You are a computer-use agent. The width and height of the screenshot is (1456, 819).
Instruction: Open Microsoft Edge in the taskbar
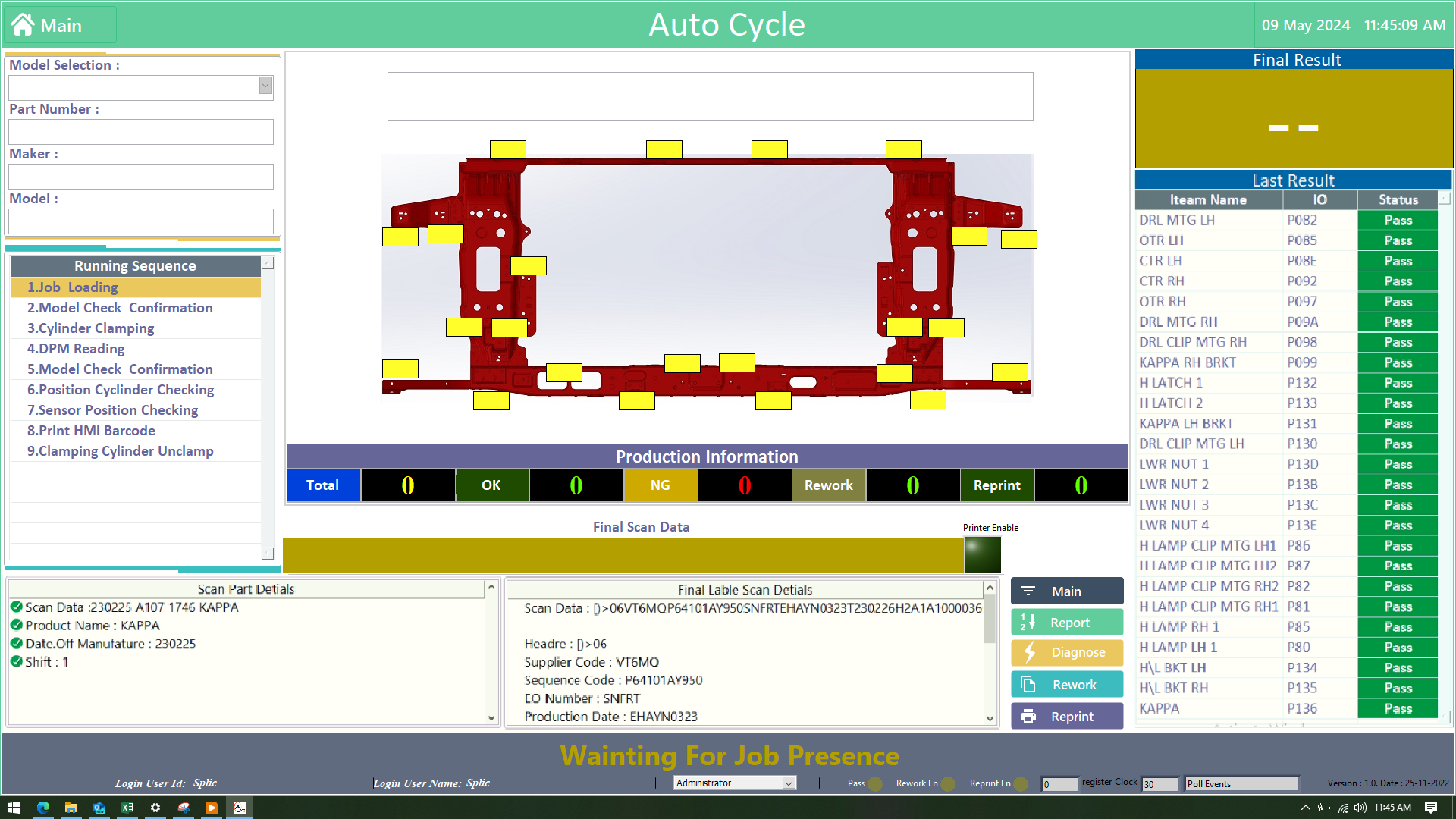pyautogui.click(x=43, y=808)
